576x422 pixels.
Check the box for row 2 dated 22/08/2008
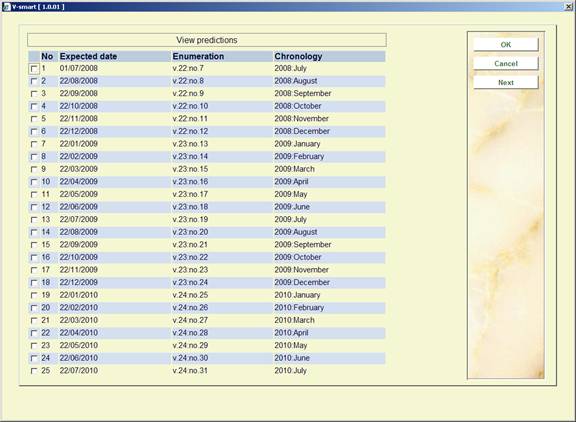[x=34, y=81]
